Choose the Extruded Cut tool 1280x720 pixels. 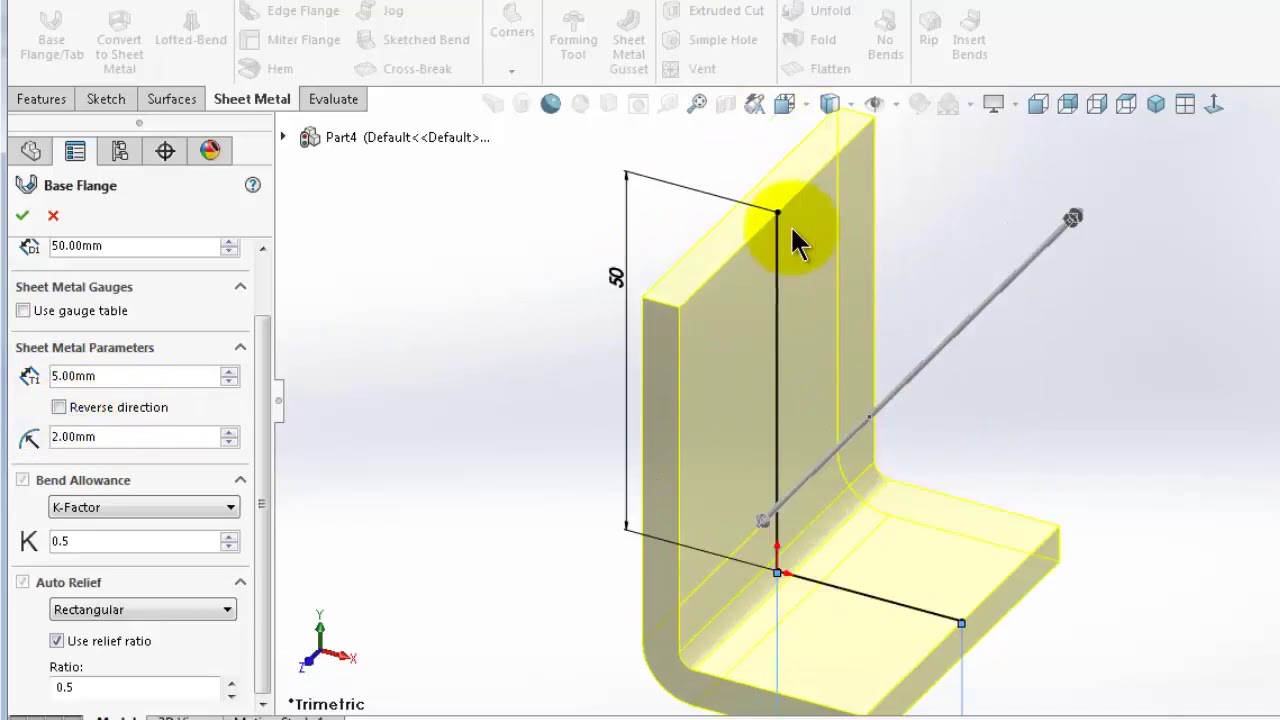[x=713, y=11]
